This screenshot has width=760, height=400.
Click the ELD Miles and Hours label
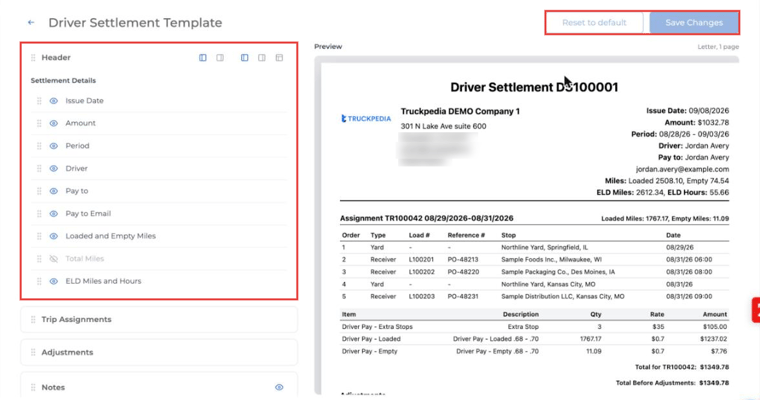coord(103,281)
